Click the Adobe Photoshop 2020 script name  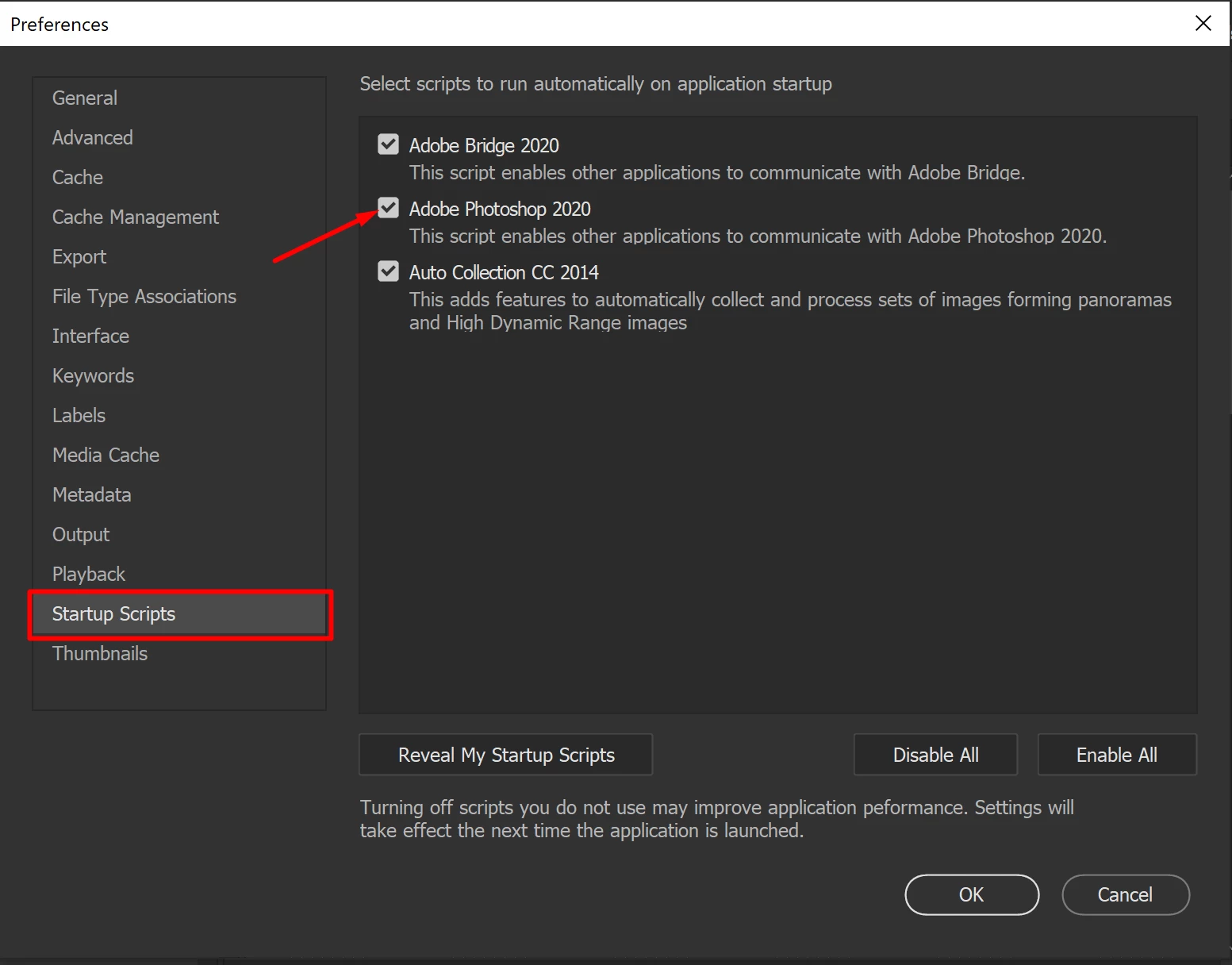click(500, 209)
